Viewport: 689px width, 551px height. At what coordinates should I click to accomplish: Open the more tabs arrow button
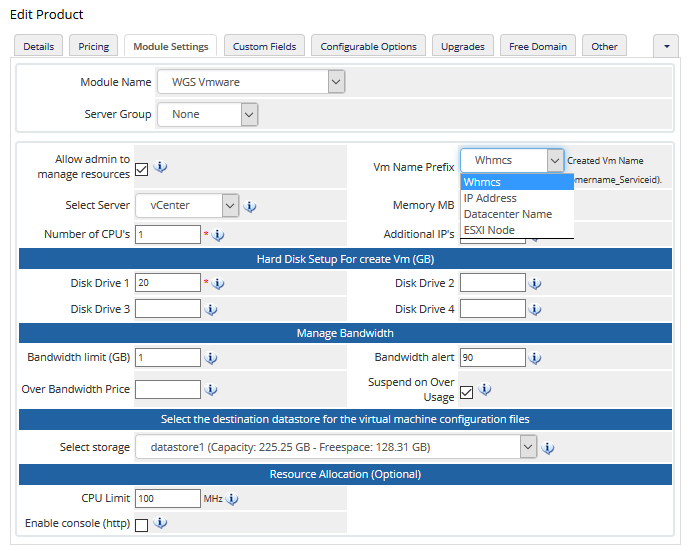tap(665, 46)
